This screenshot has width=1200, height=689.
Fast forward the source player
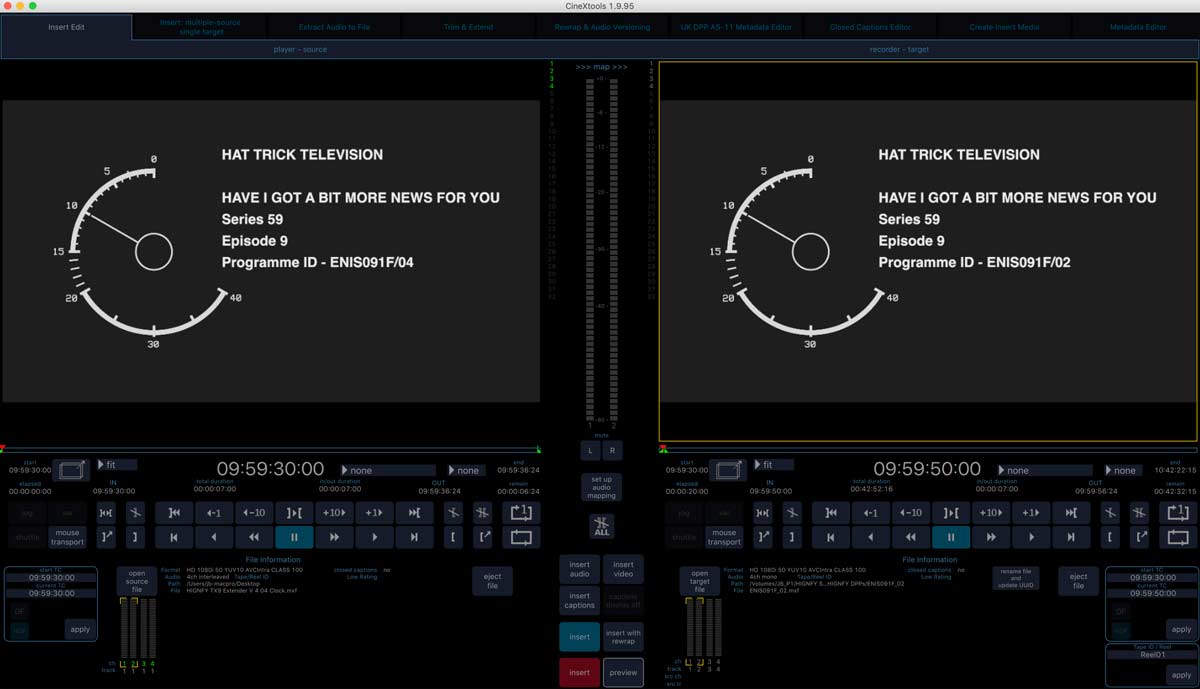334,537
